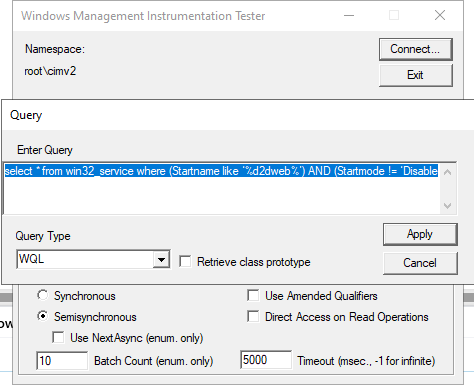
Task: Apply the entered query
Action: (x=420, y=234)
